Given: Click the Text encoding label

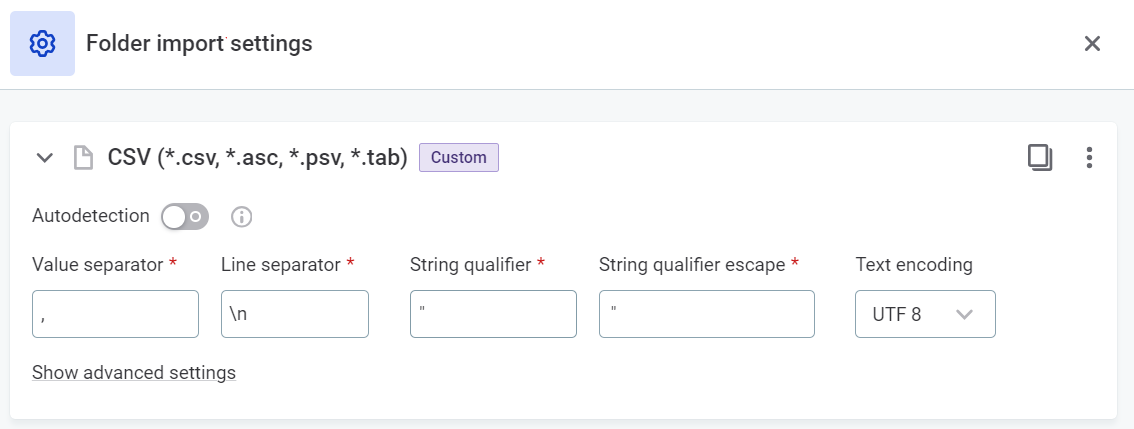Looking at the screenshot, I should 914,265.
